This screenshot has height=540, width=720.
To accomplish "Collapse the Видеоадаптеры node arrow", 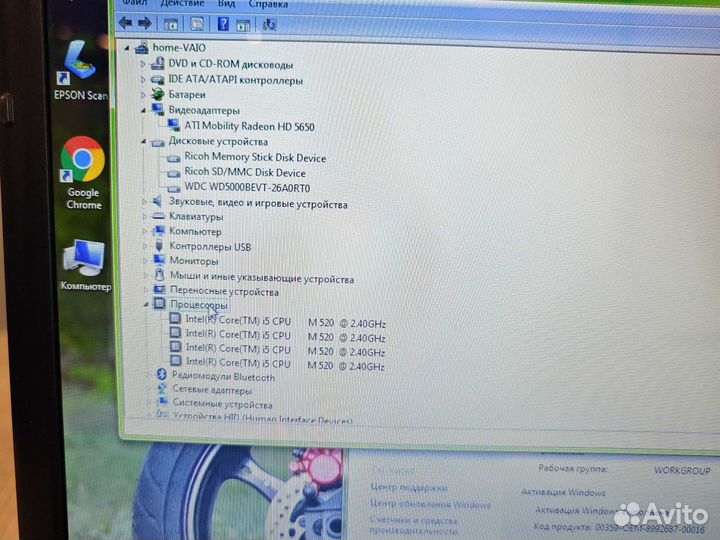I will (143, 110).
